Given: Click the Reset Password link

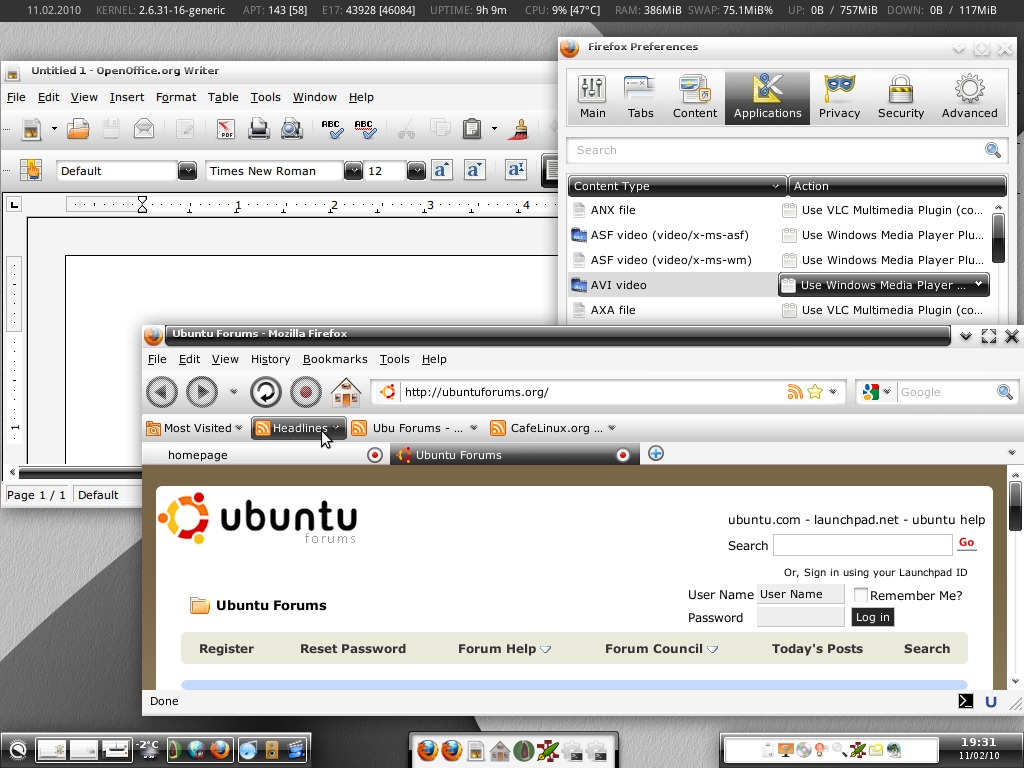Looking at the screenshot, I should [353, 648].
